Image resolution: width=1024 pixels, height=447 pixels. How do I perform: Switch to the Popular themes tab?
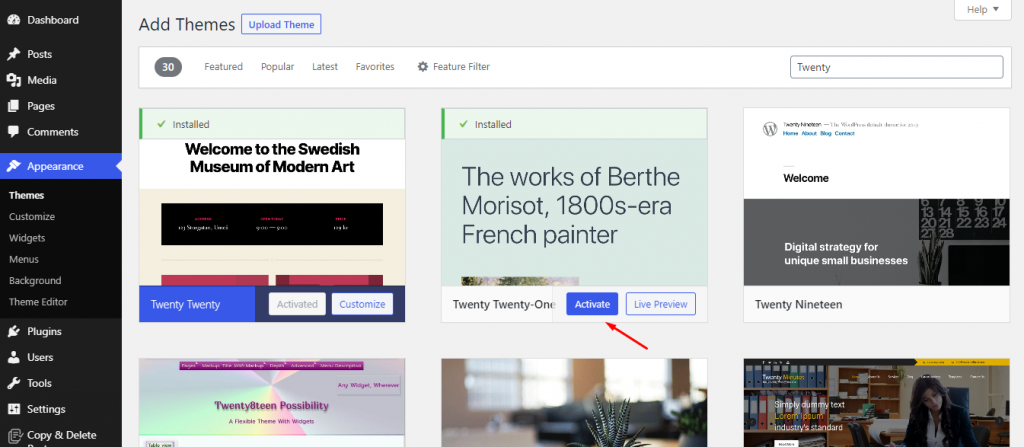pyautogui.click(x=278, y=67)
